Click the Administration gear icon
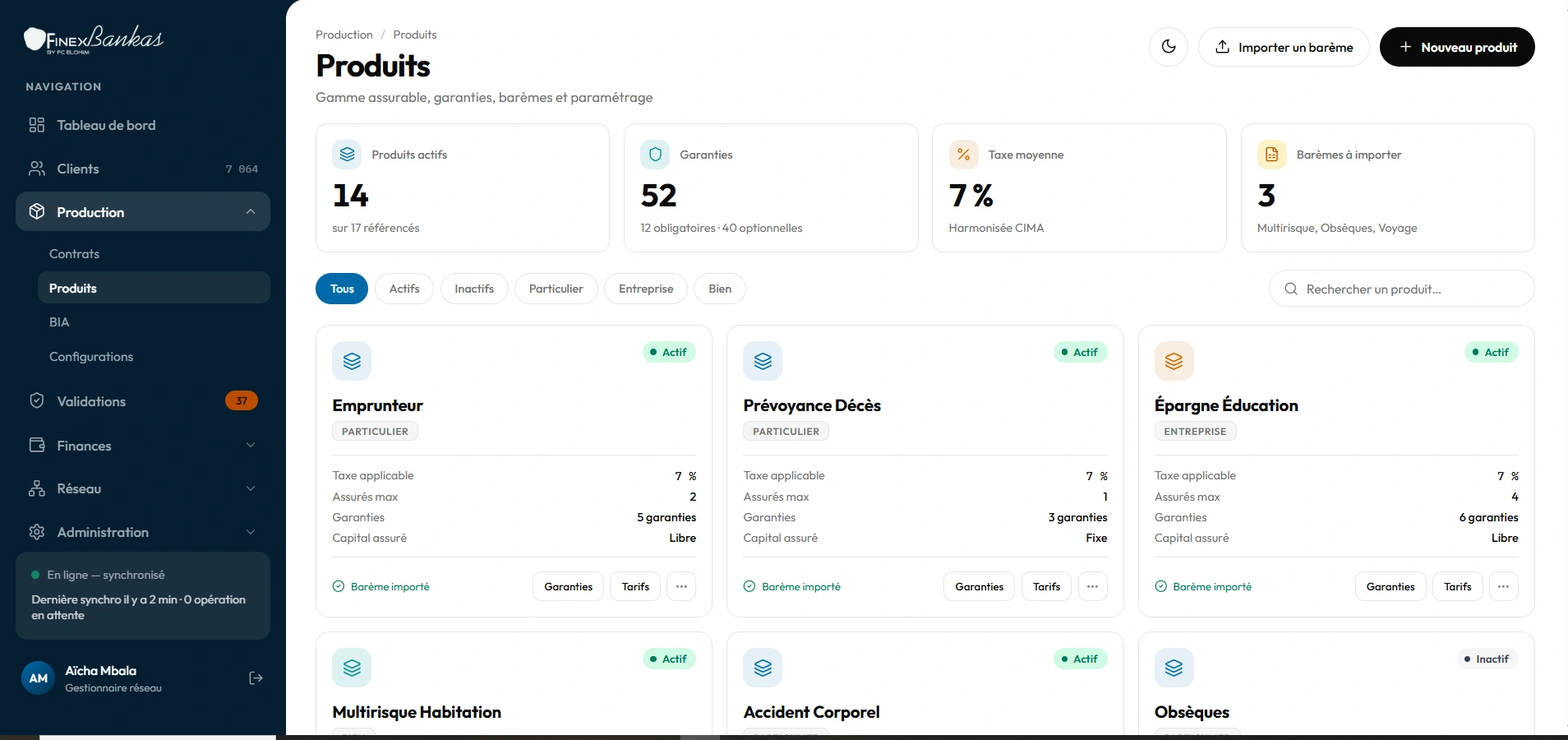The height and width of the screenshot is (740, 1568). 37,532
